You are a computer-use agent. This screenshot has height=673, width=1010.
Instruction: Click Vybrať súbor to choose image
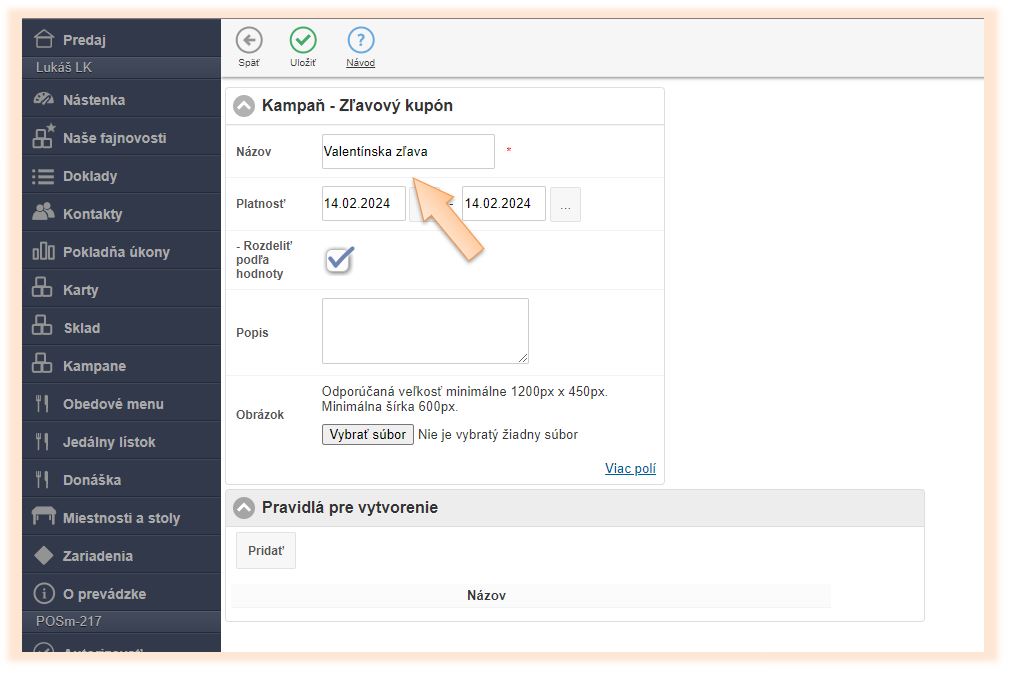[x=367, y=435]
